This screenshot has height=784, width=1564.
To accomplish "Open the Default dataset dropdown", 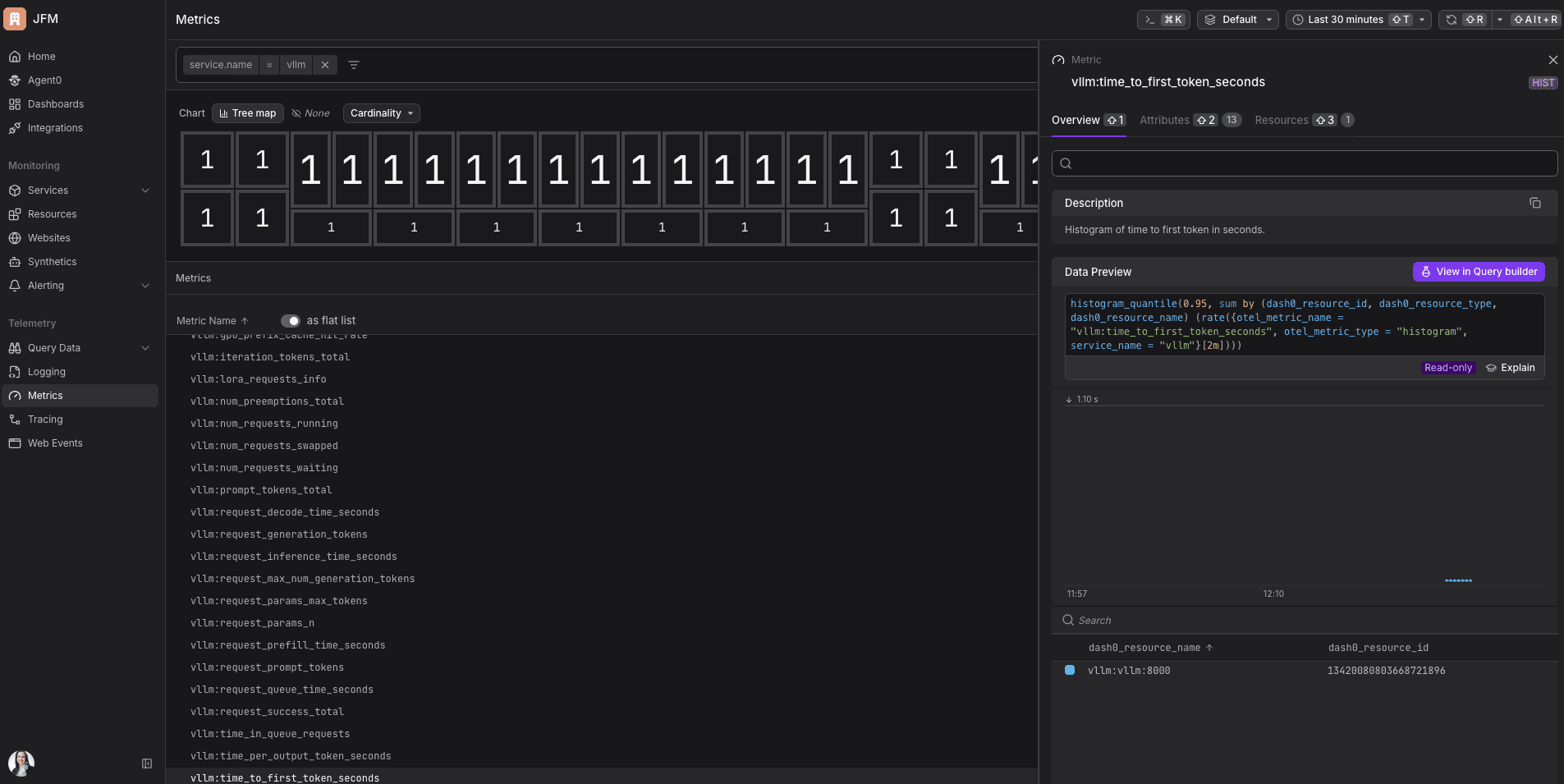I will pos(1238,20).
